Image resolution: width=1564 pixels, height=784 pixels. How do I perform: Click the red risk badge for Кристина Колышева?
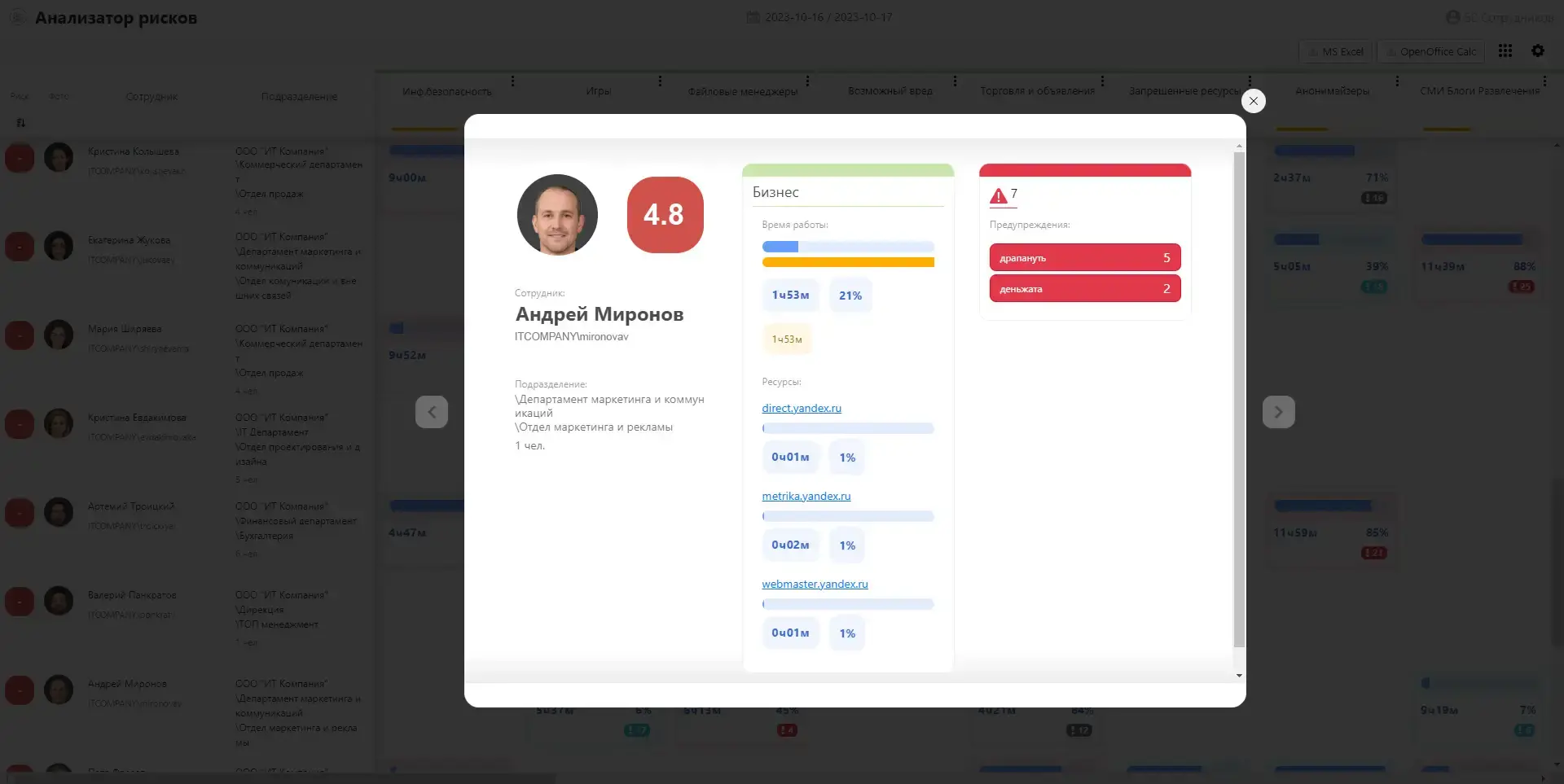tap(20, 157)
